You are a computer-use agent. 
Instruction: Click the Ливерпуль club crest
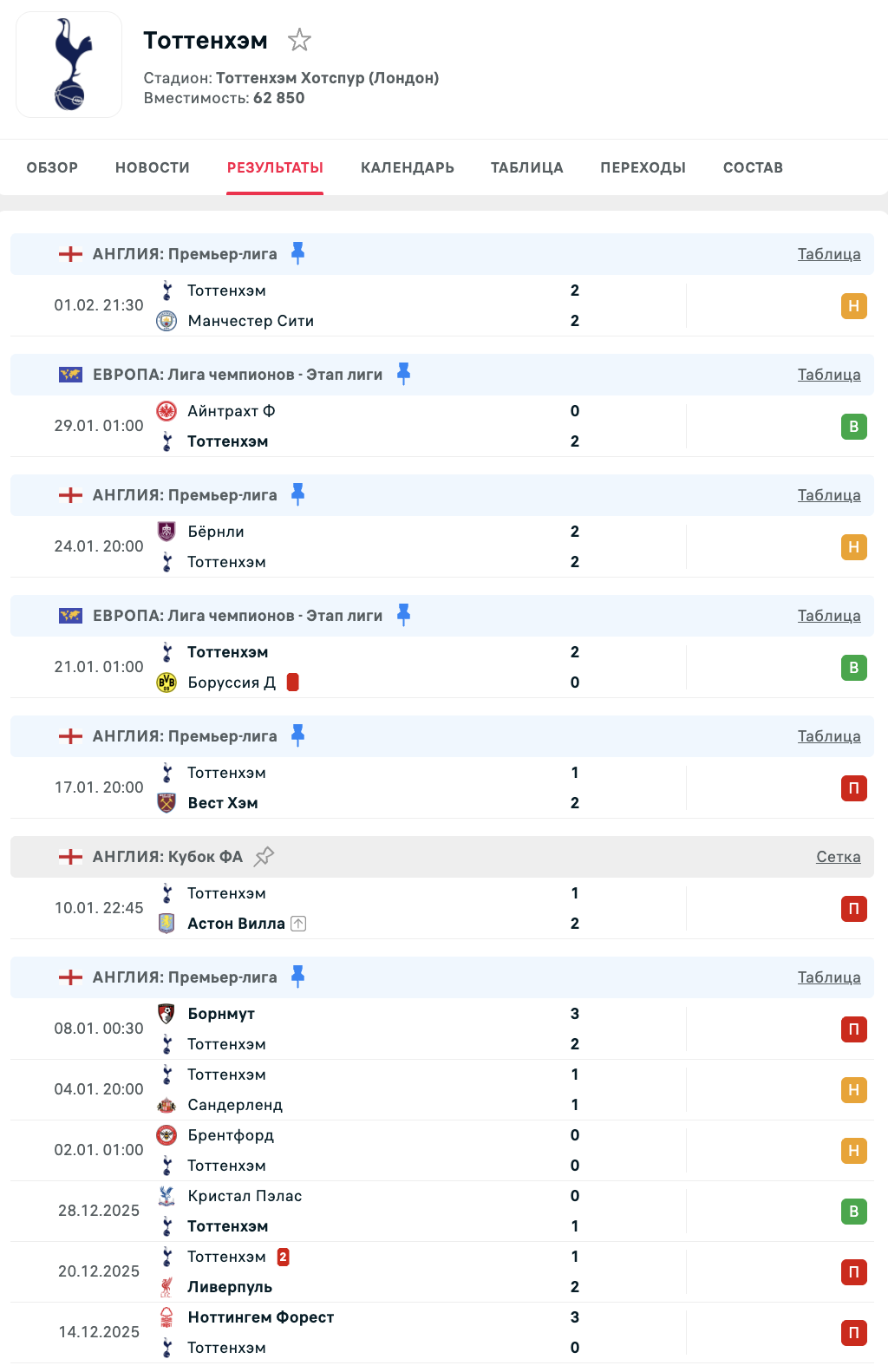pyautogui.click(x=166, y=1287)
